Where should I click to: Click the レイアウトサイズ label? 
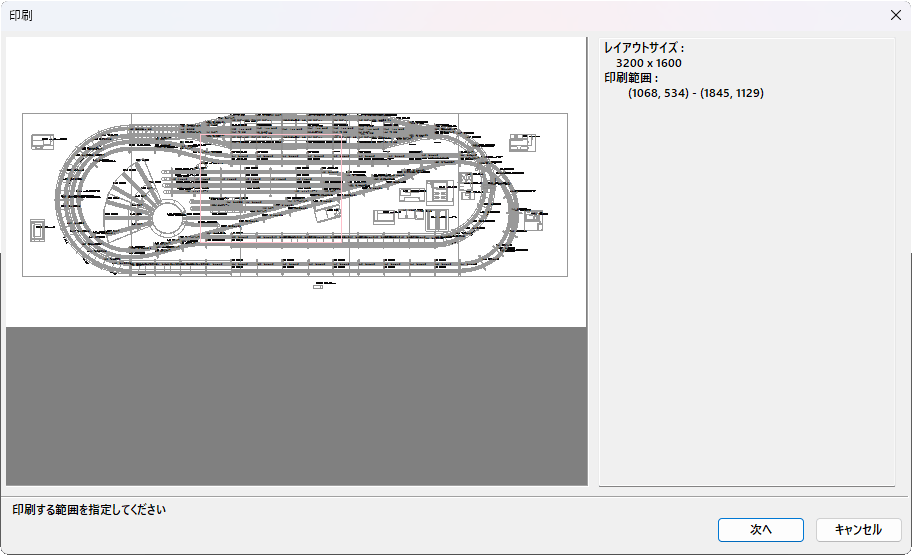(x=644, y=48)
